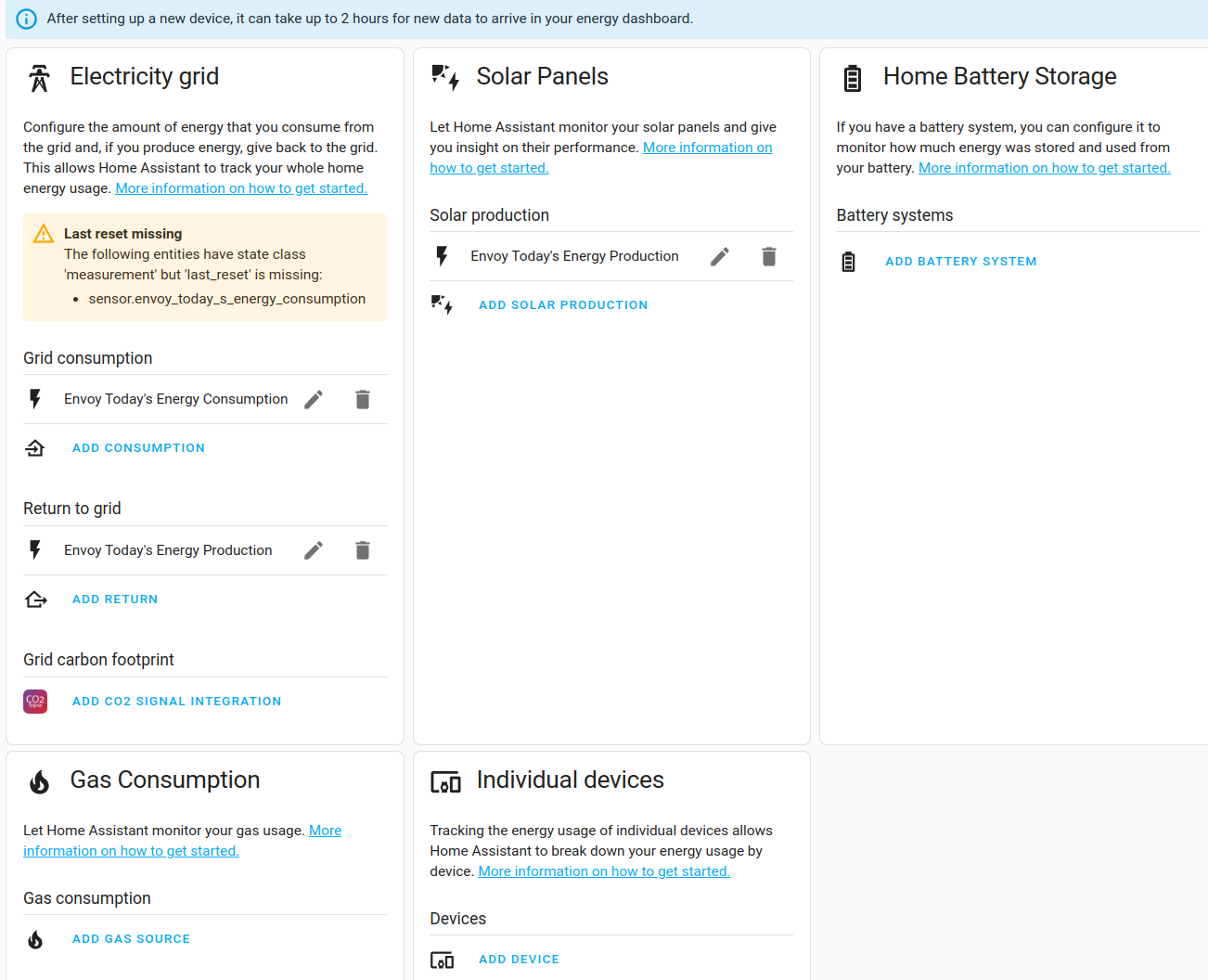Click the info icon in the top banner

28,18
